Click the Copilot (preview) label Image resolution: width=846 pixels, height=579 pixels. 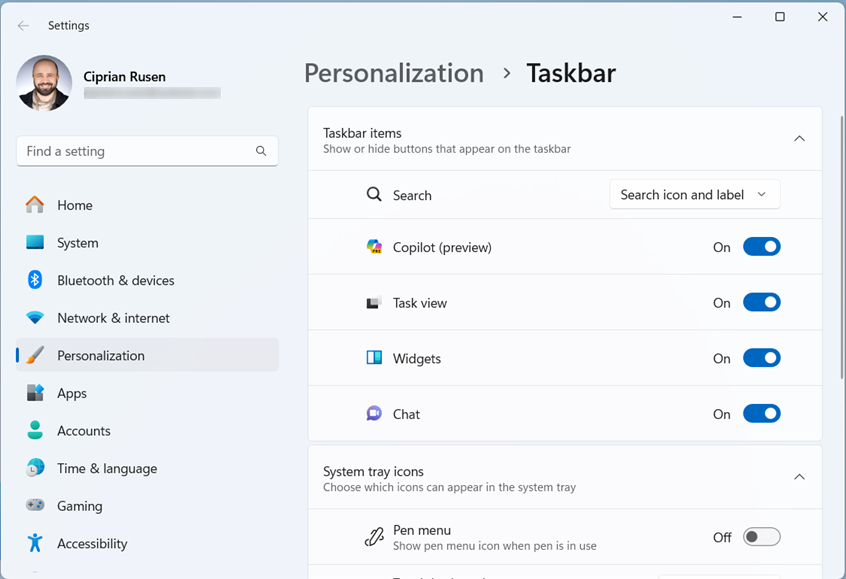(x=442, y=248)
